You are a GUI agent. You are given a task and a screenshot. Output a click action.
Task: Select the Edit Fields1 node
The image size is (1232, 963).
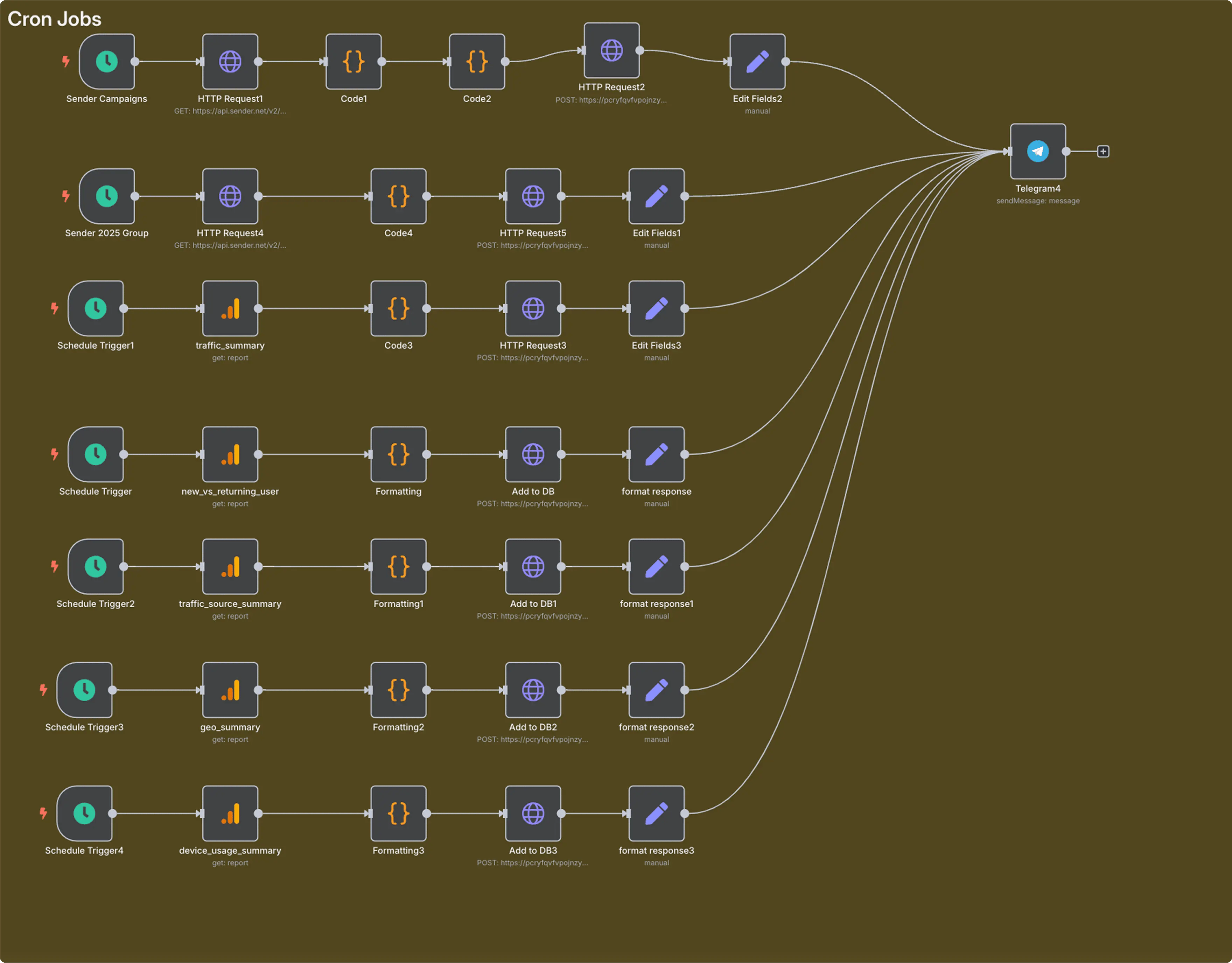coord(657,196)
